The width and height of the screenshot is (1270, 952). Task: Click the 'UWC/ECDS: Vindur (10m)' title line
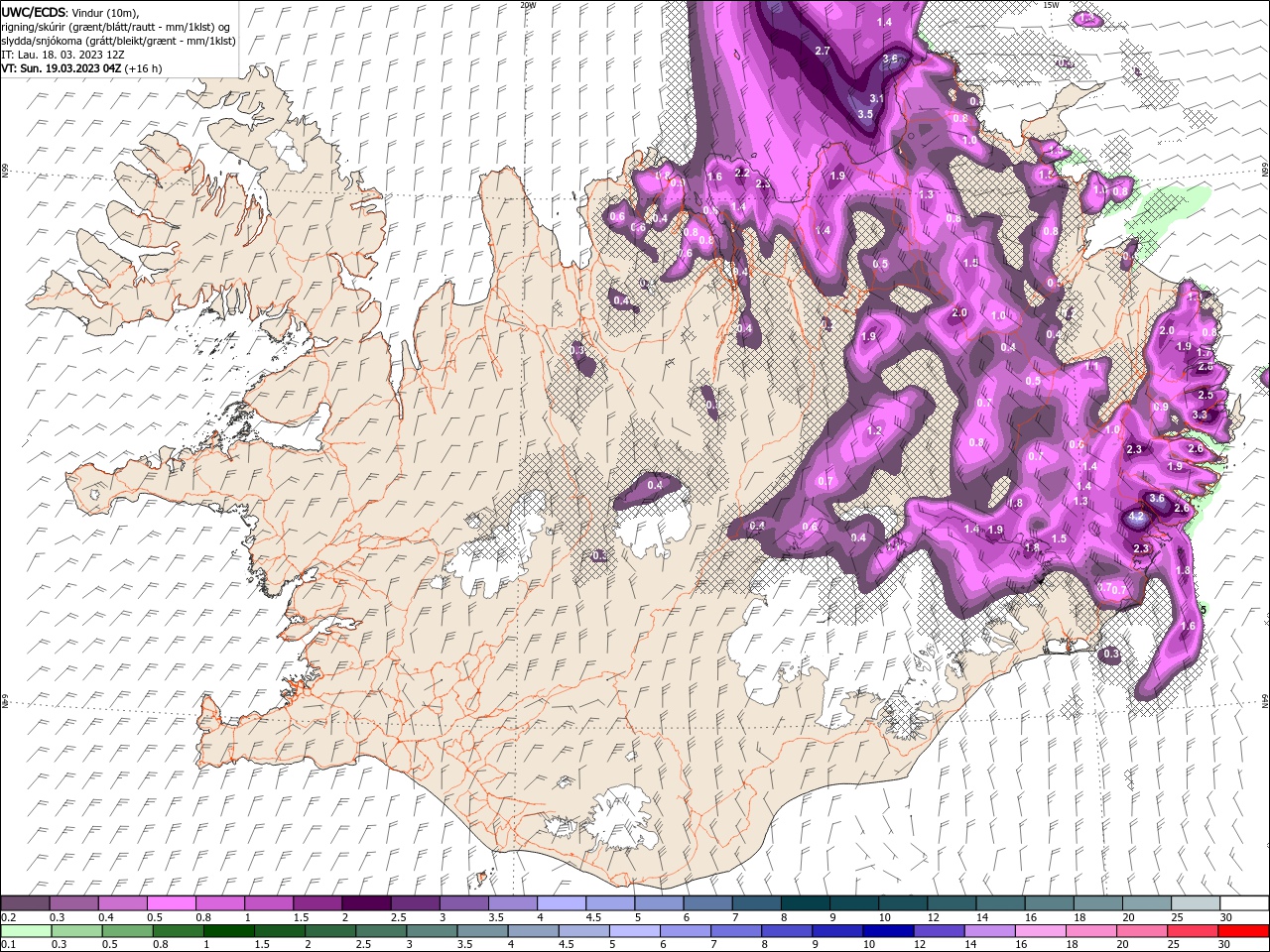coord(70,12)
